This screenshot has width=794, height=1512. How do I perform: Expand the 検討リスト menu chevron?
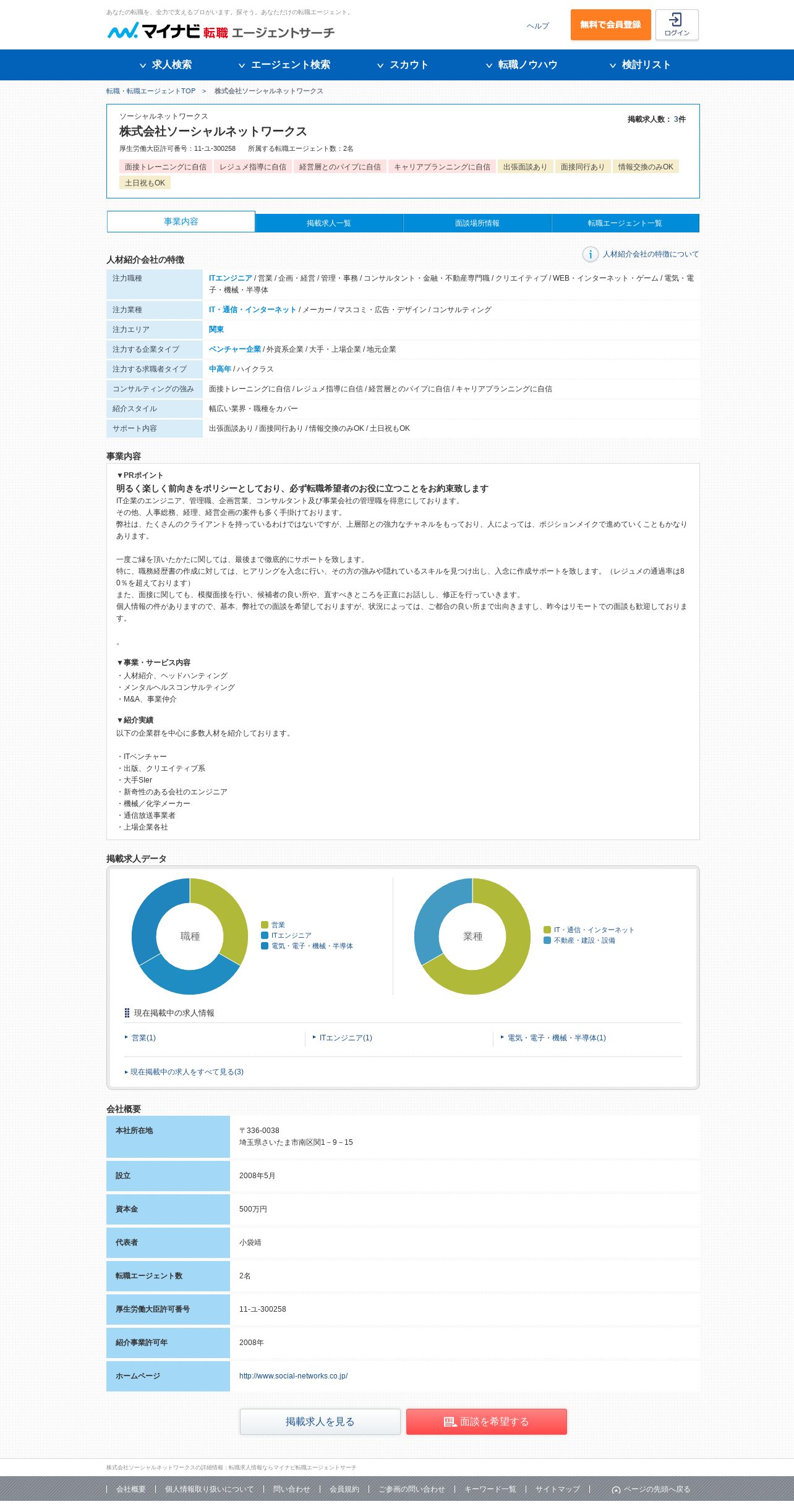coord(613,65)
